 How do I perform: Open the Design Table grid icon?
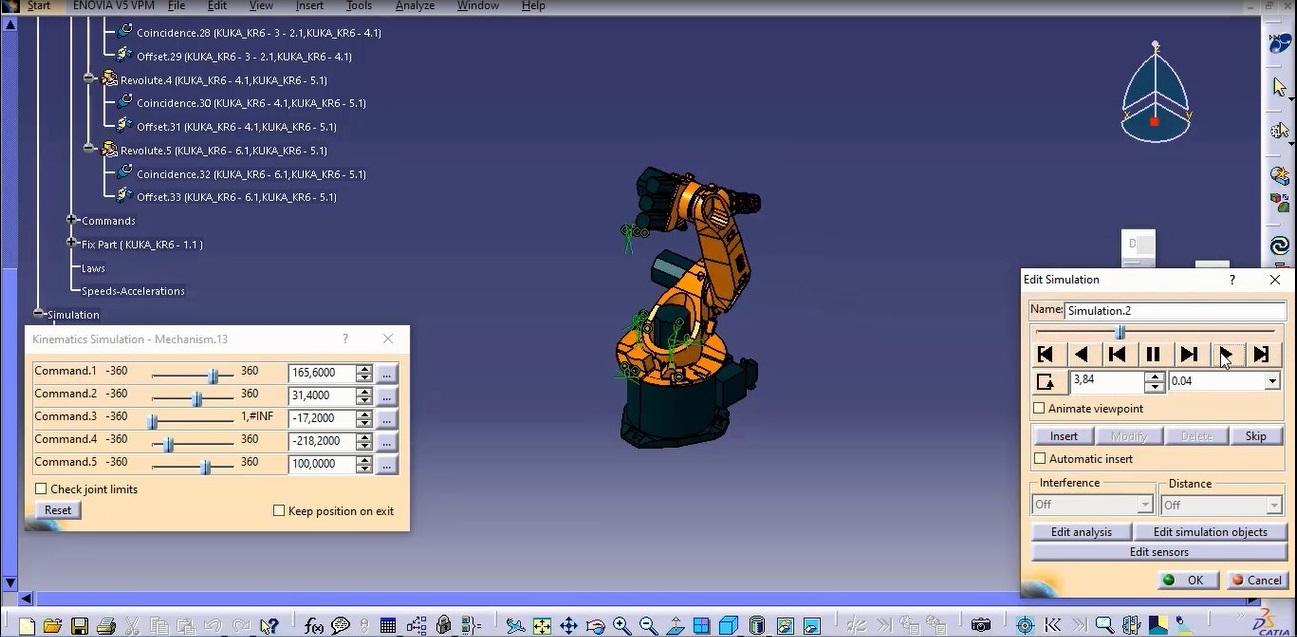pos(388,626)
